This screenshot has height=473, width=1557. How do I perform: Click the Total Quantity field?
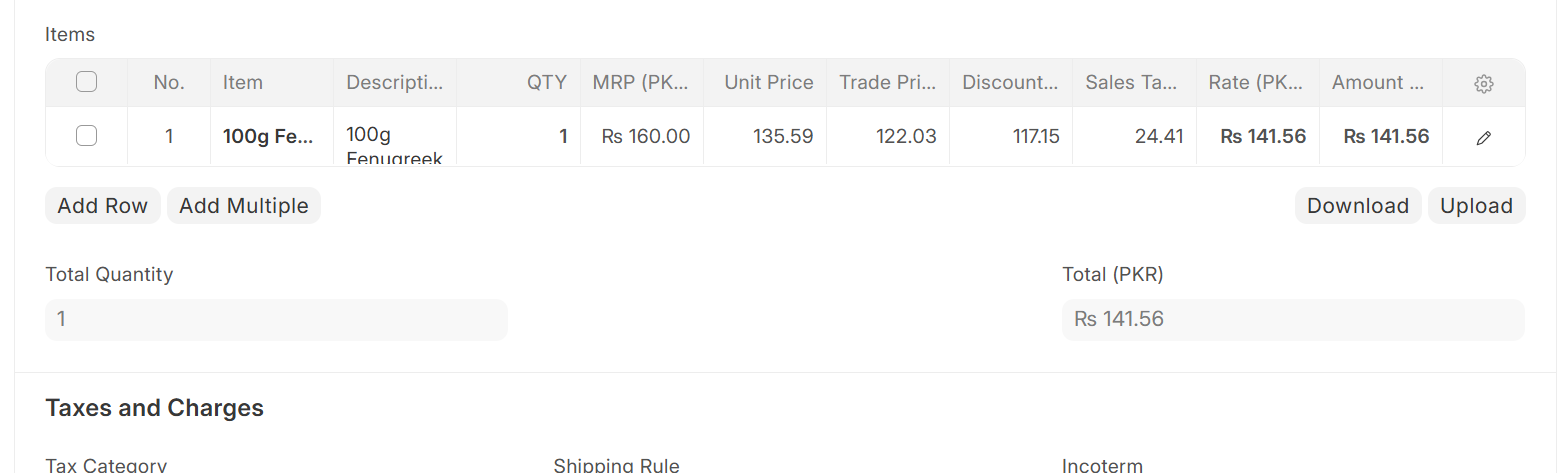click(x=277, y=320)
